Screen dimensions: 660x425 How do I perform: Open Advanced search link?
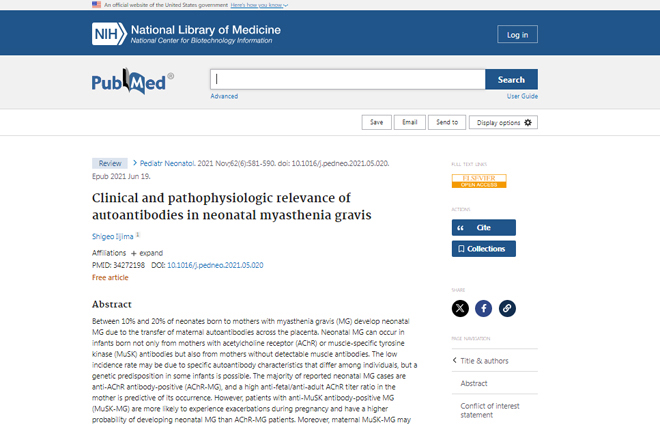pos(224,96)
